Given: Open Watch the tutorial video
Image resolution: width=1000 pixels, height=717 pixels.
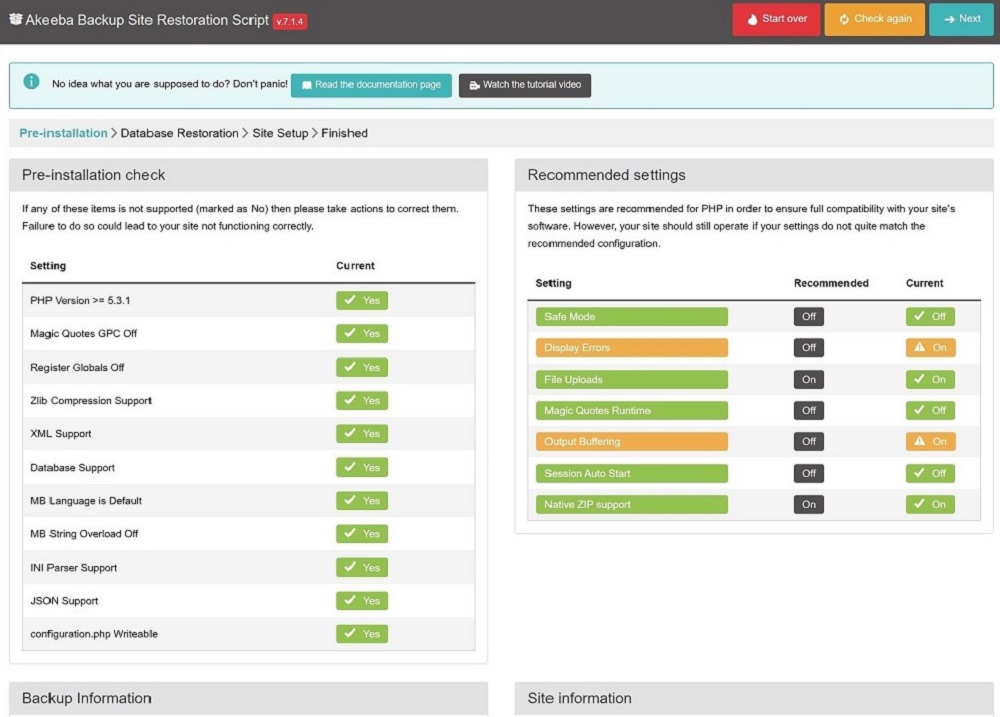Looking at the screenshot, I should [525, 85].
